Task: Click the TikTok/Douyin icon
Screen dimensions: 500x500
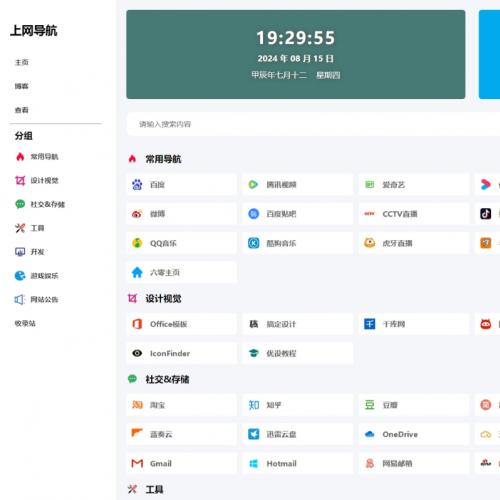Action: (x=485, y=214)
